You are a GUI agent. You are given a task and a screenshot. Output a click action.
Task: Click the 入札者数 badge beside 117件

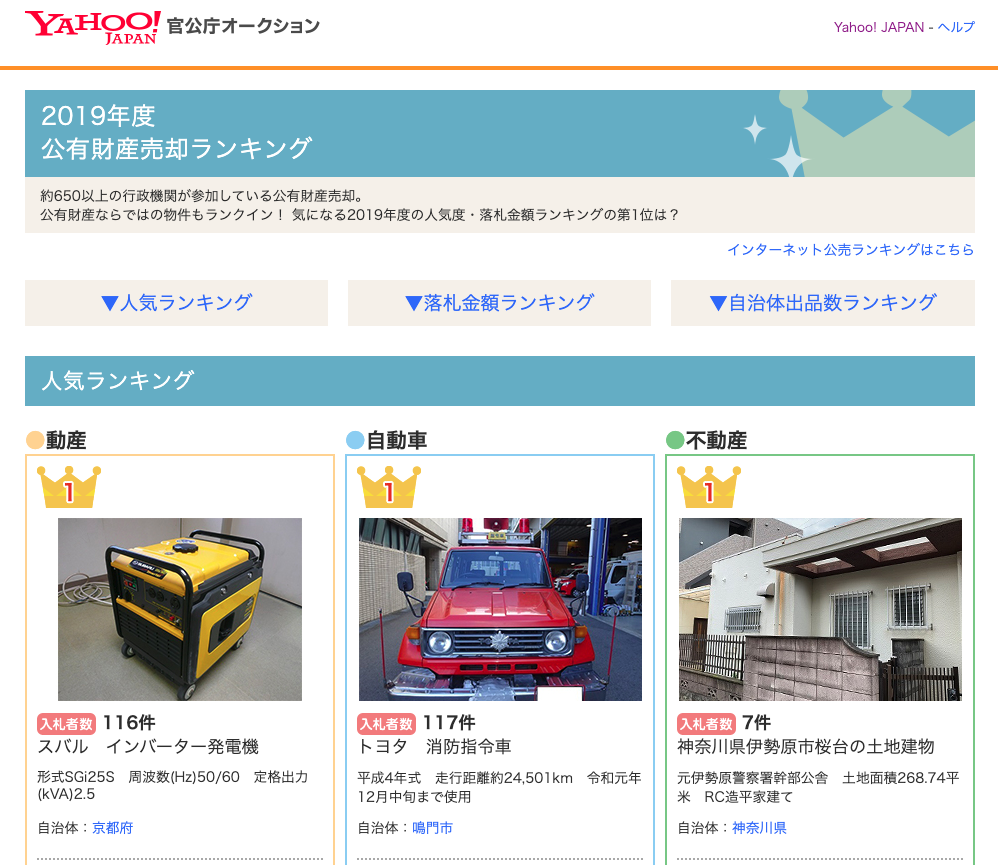(386, 724)
